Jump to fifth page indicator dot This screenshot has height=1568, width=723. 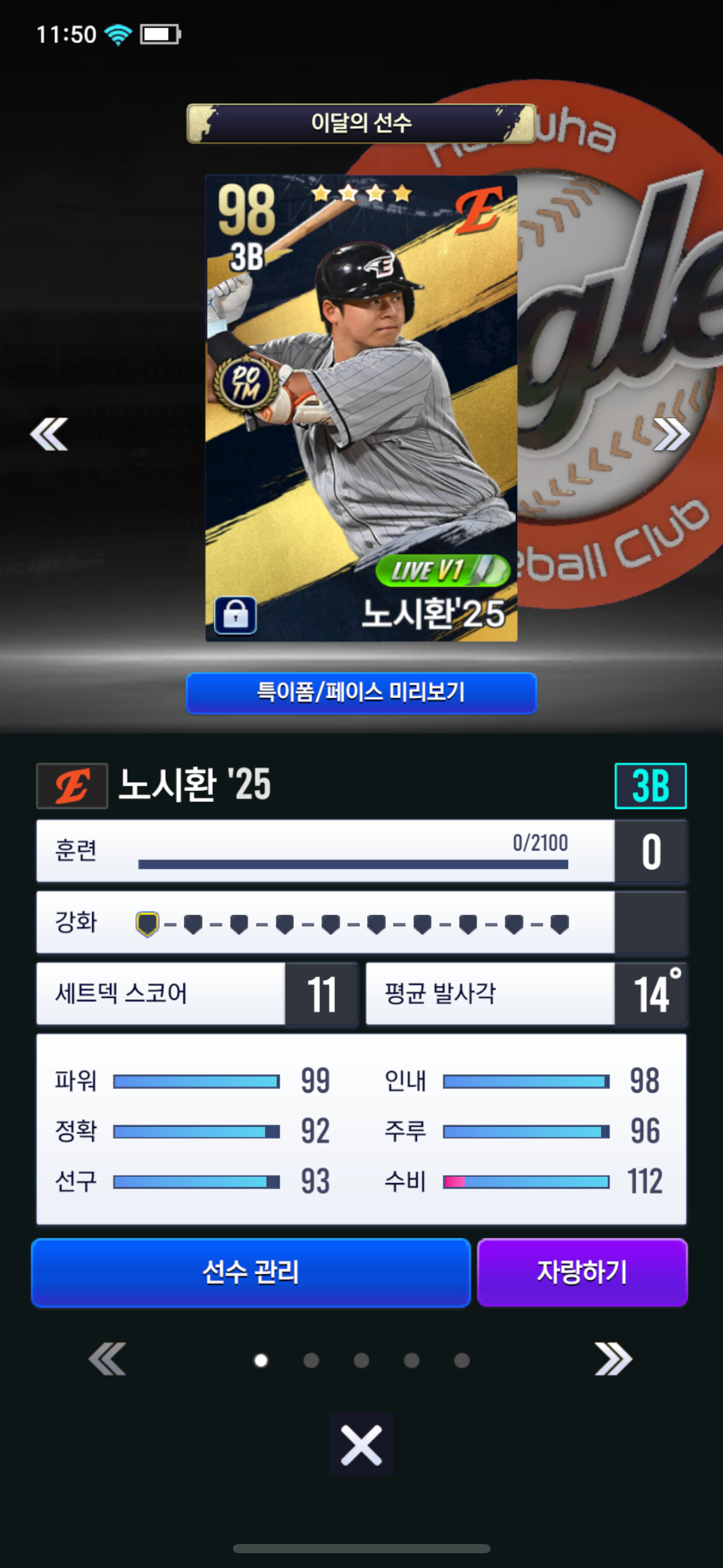coord(462,1361)
